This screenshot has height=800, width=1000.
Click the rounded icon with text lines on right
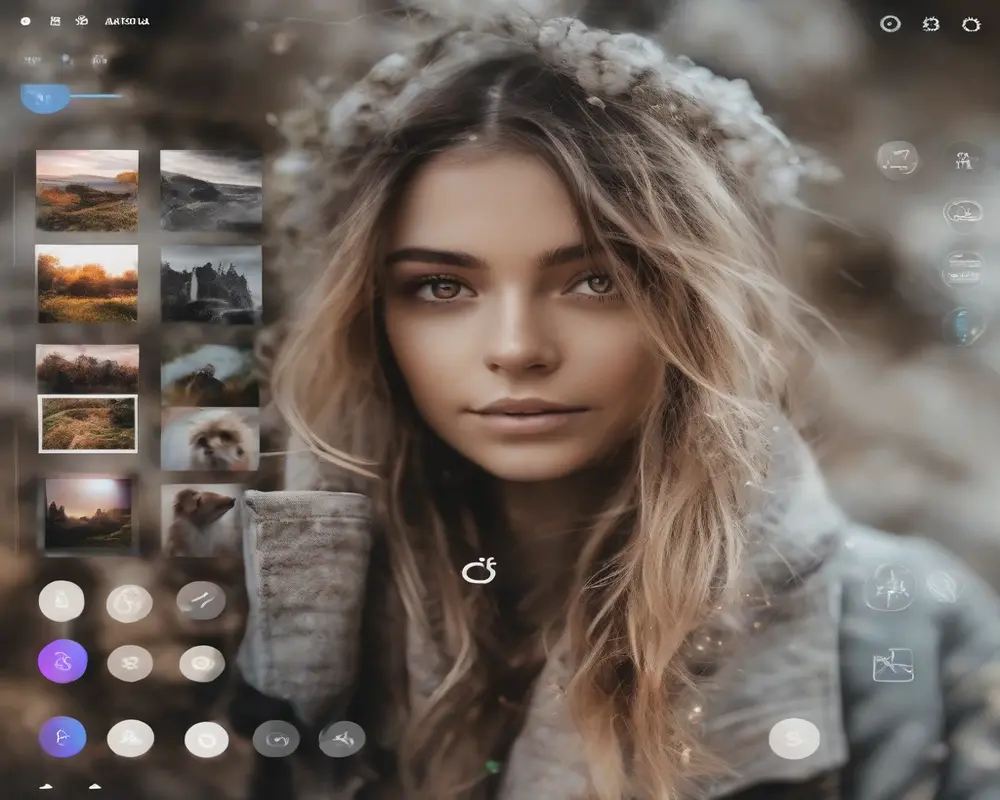tap(963, 269)
